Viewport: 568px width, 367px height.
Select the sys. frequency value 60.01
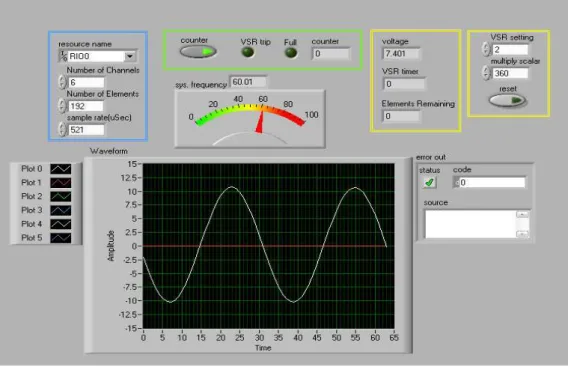point(248,82)
